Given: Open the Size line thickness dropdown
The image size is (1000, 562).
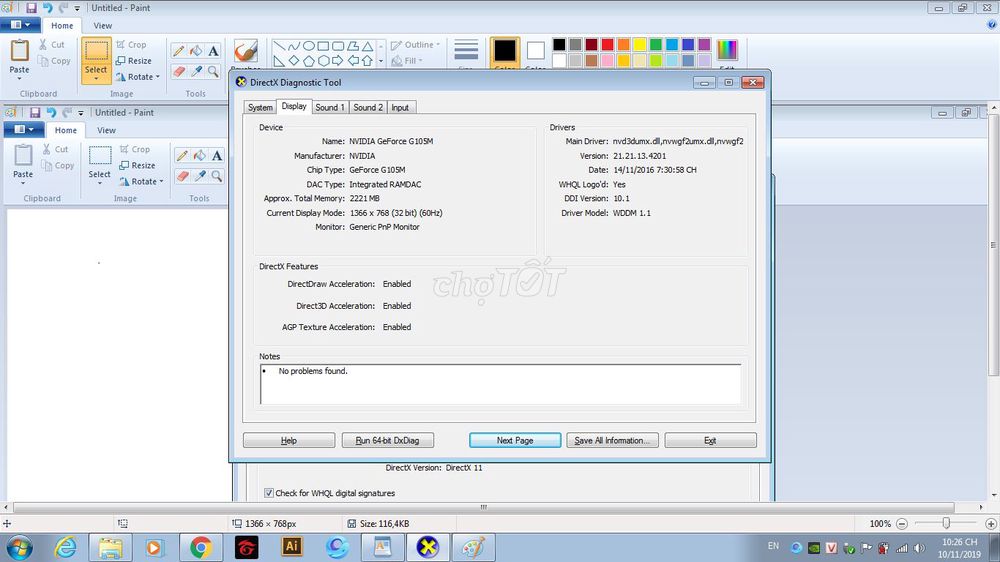Looking at the screenshot, I should (466, 54).
